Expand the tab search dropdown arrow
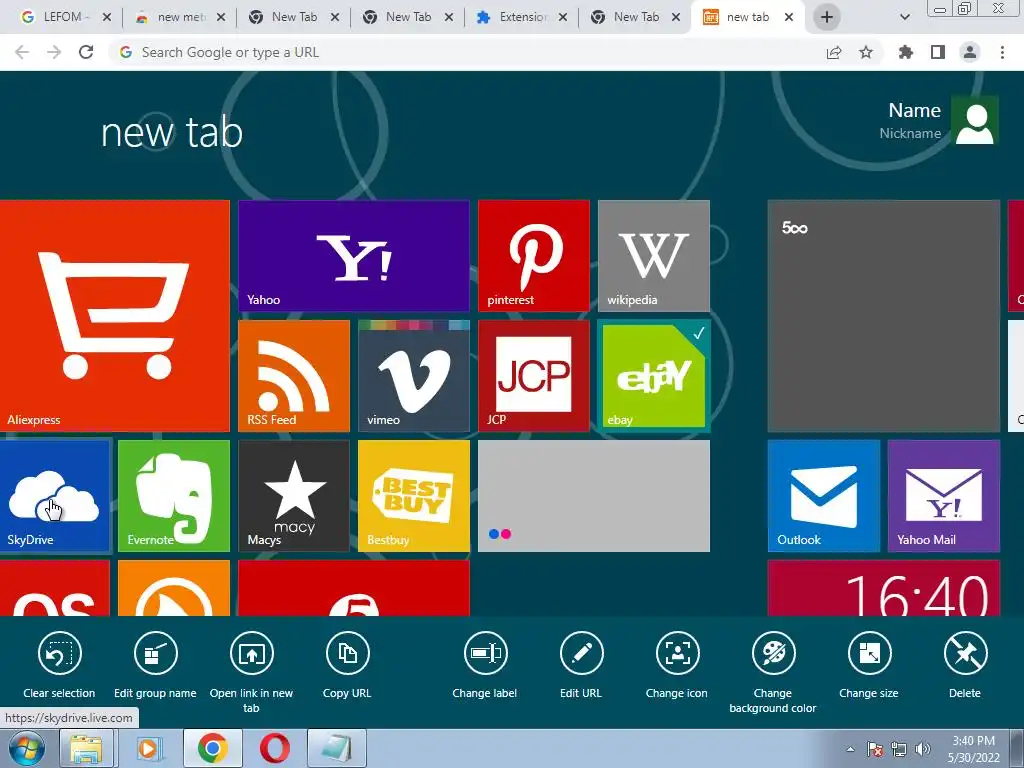This screenshot has width=1024, height=768. click(x=904, y=18)
